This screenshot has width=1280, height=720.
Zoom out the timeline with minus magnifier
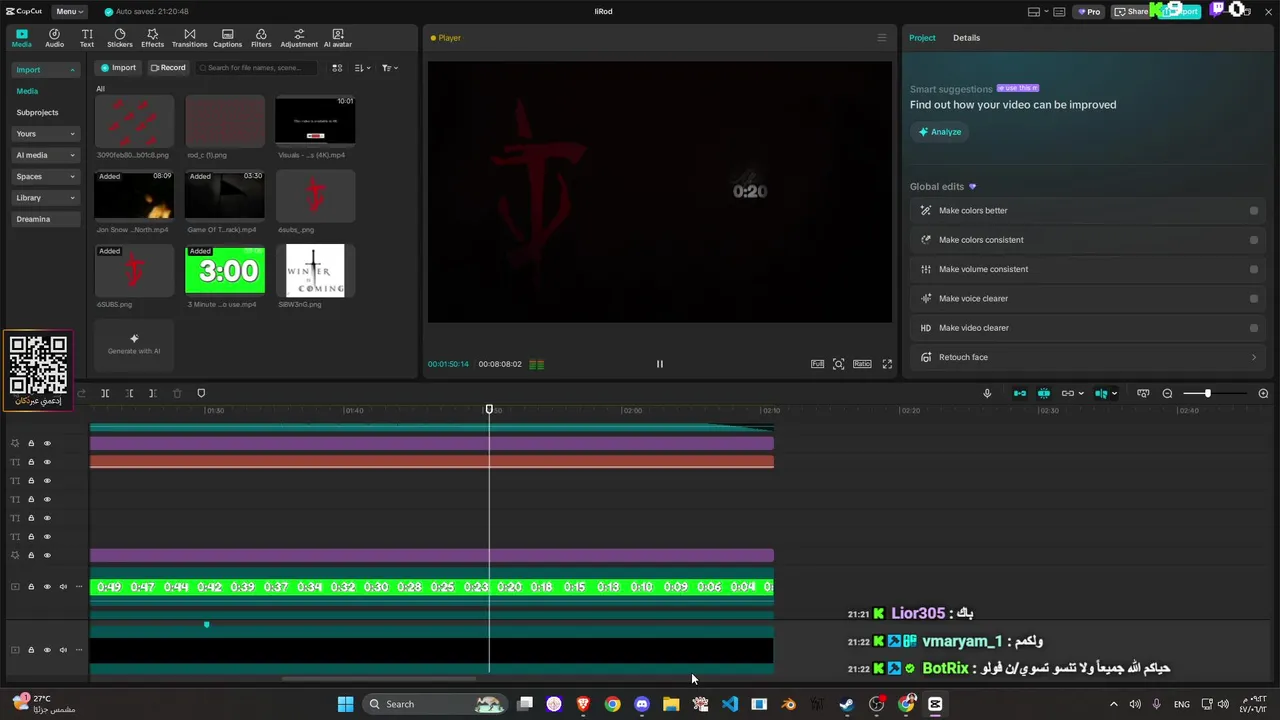[x=1167, y=393]
